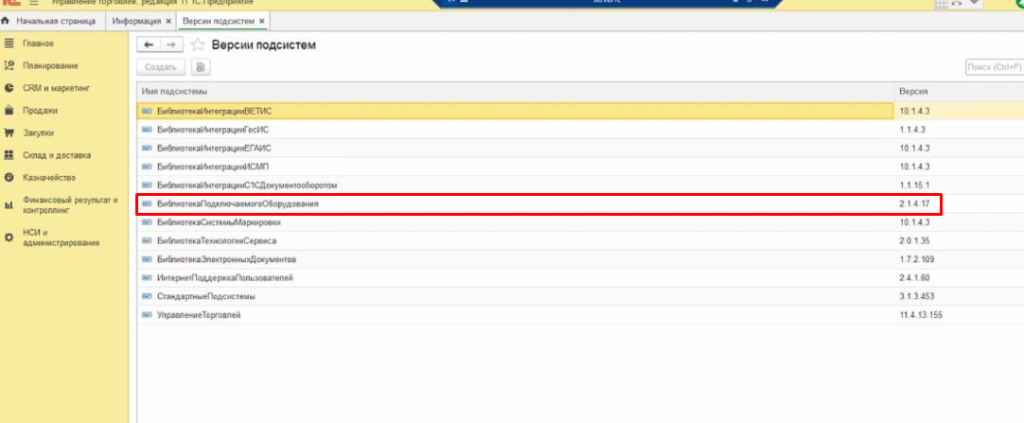Click version value 3.1.3.453
The image size is (1024, 423).
click(x=917, y=296)
